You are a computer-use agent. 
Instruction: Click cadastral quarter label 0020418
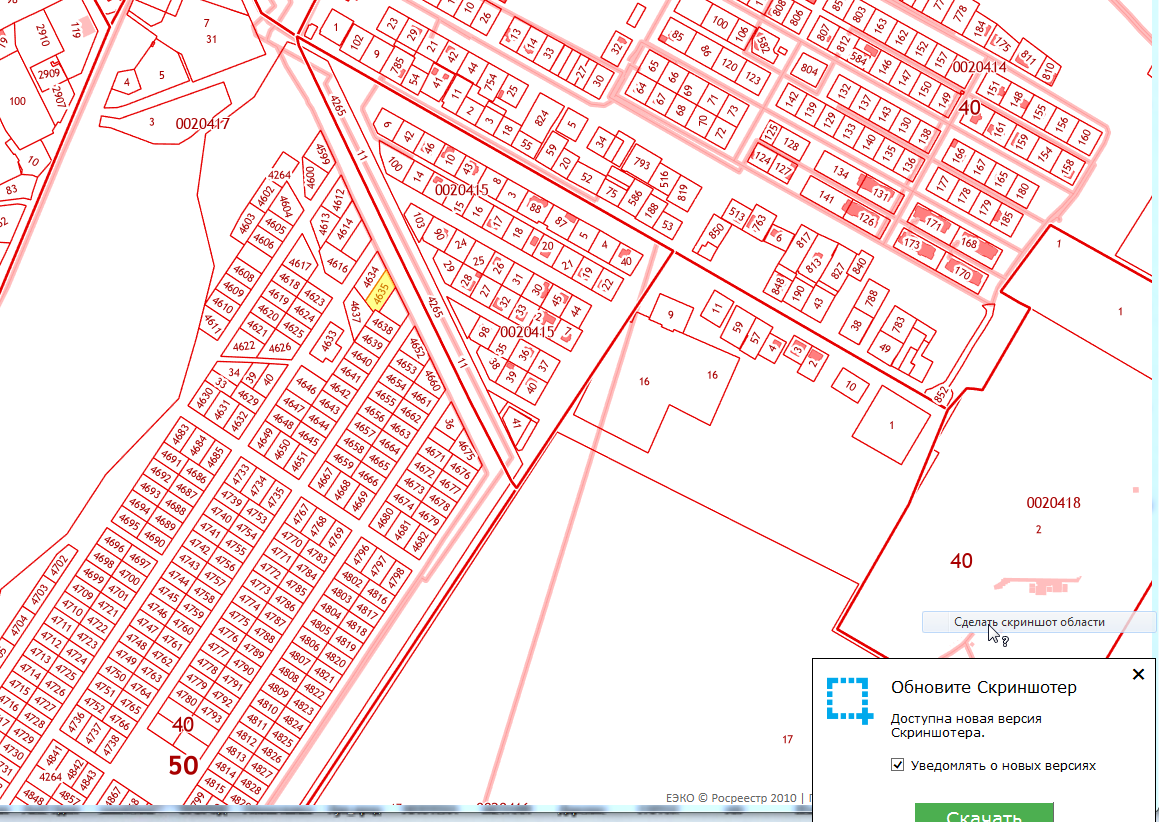click(x=1053, y=503)
